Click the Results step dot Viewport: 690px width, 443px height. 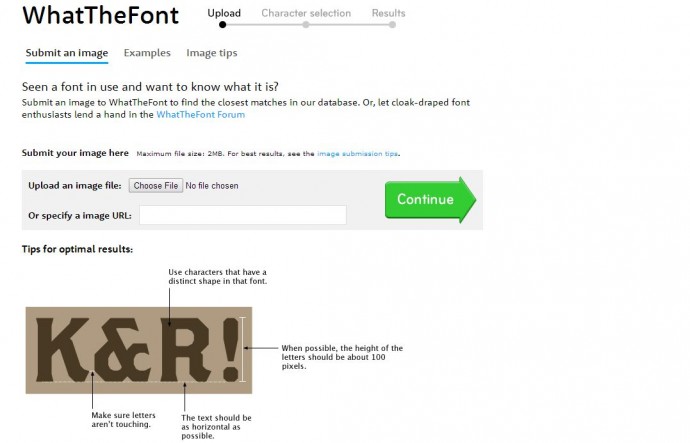coord(392,25)
